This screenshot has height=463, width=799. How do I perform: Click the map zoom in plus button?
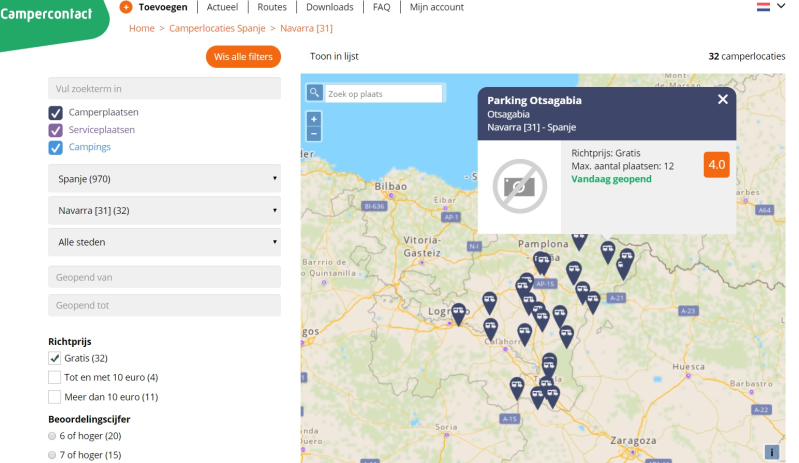314,119
